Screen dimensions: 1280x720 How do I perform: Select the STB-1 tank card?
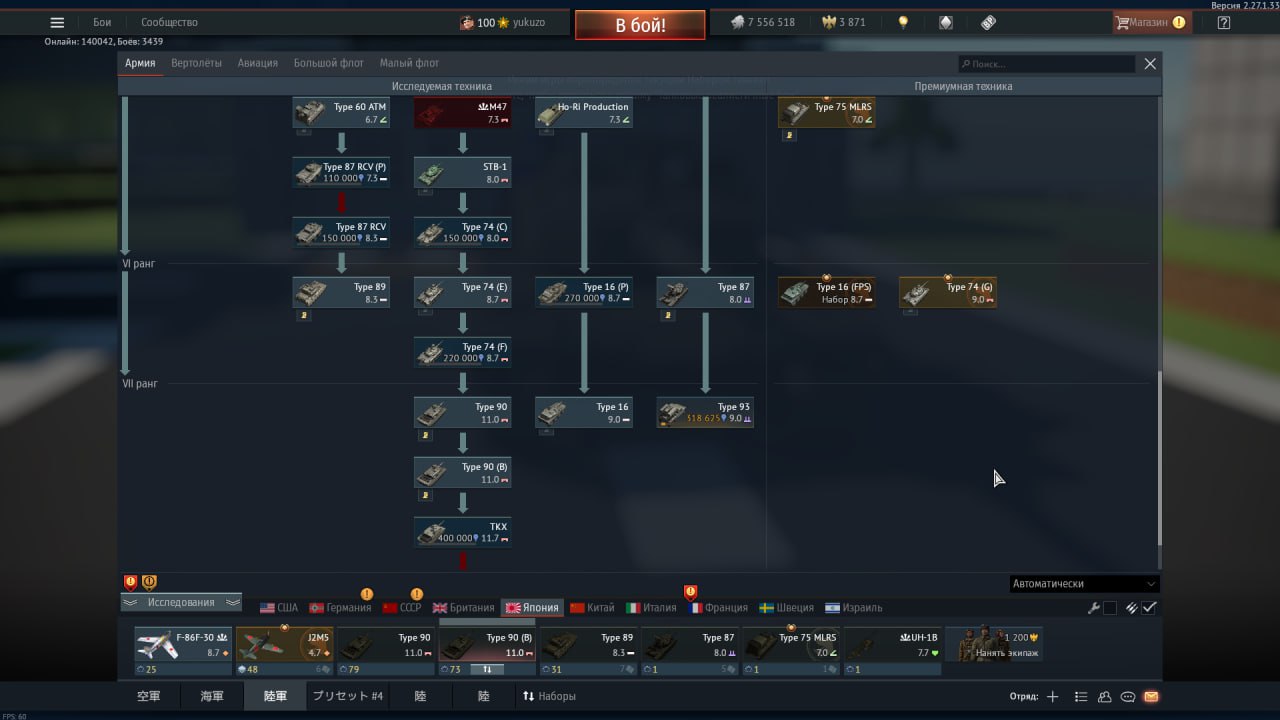click(462, 173)
